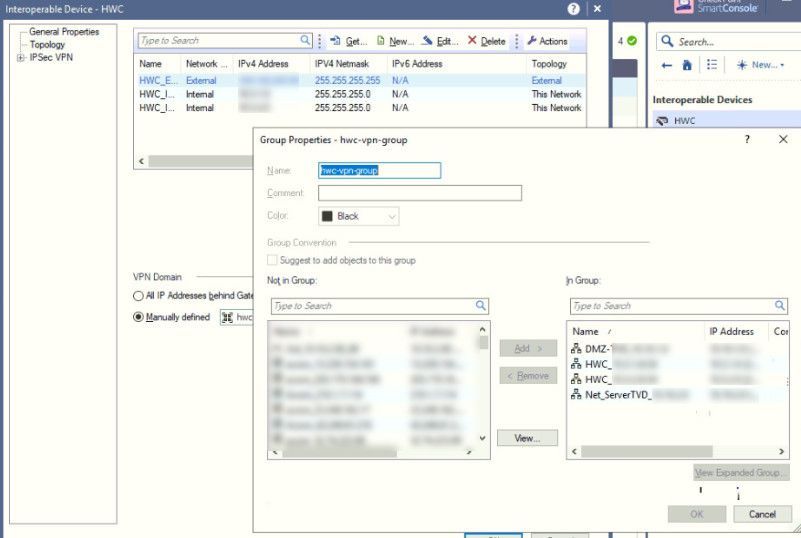
Task: Select Topology in the left tree
Action: [47, 45]
